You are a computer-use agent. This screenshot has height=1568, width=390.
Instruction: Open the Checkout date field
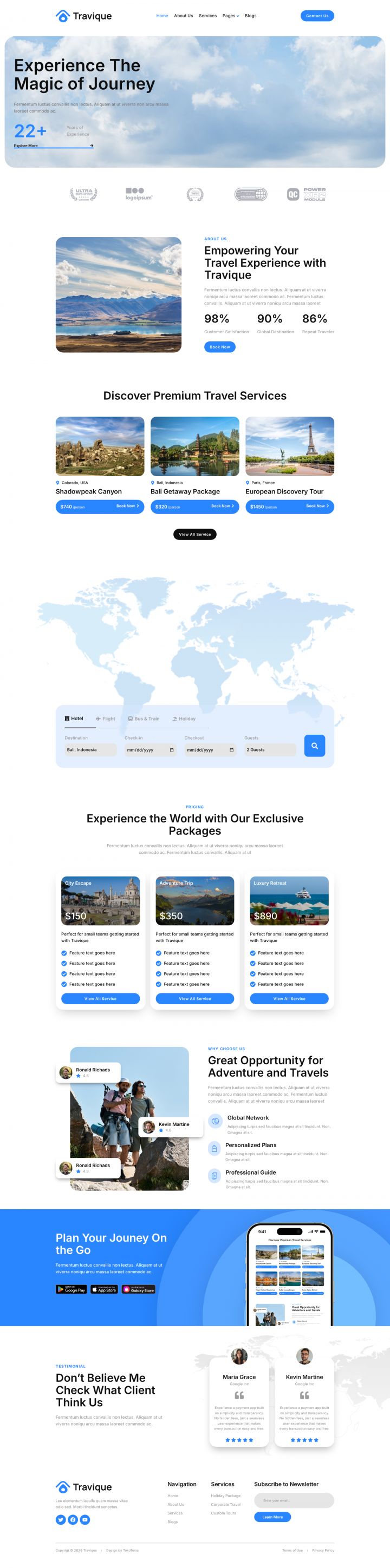[x=210, y=750]
